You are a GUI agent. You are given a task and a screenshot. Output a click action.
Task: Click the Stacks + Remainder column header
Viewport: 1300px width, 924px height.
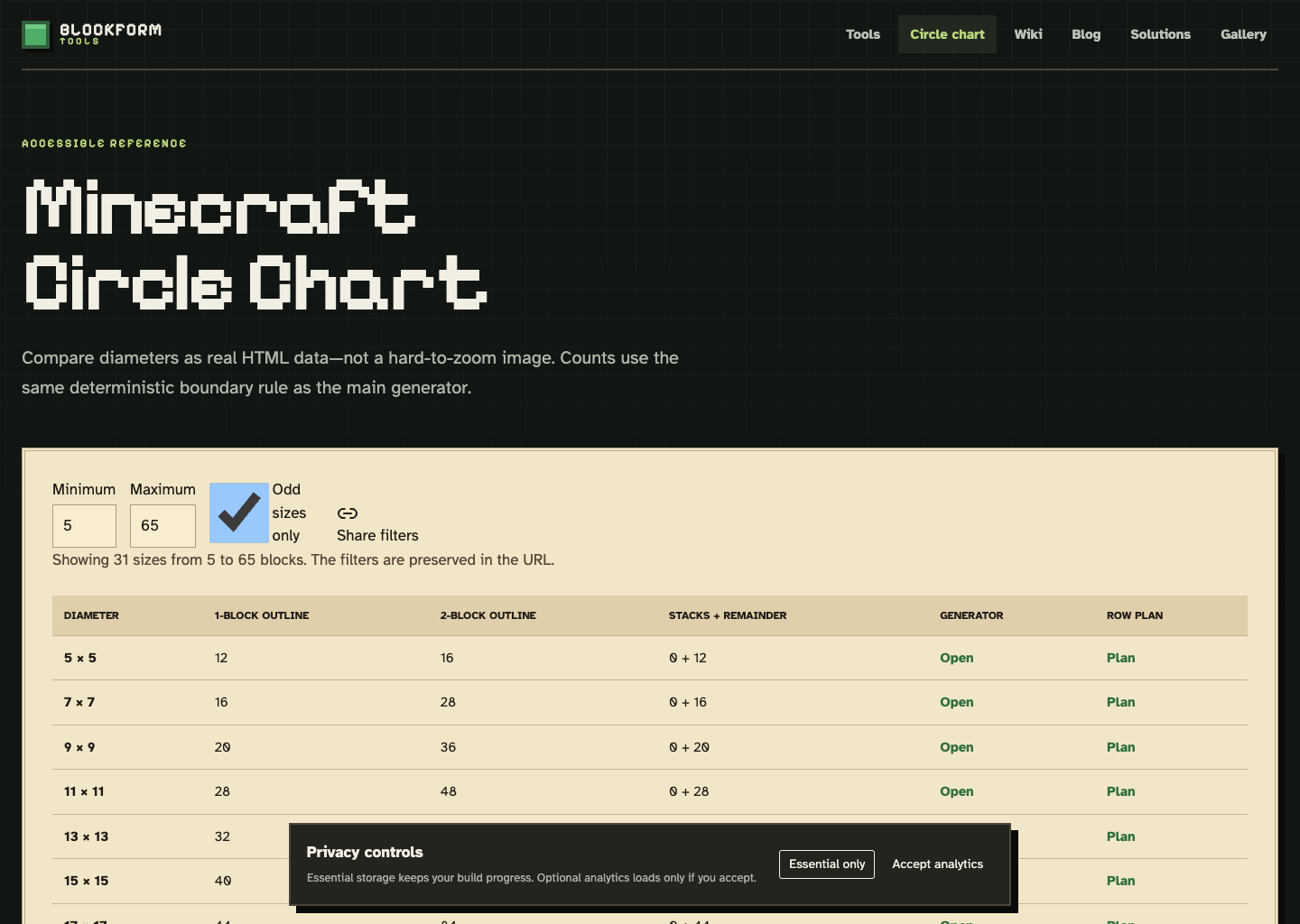pos(728,615)
